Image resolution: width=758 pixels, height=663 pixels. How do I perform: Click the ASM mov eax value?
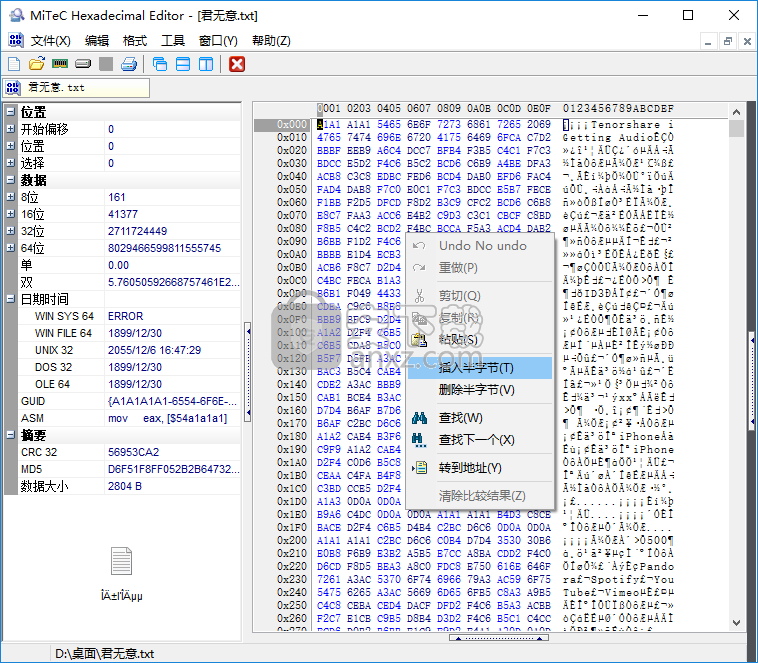click(x=167, y=418)
